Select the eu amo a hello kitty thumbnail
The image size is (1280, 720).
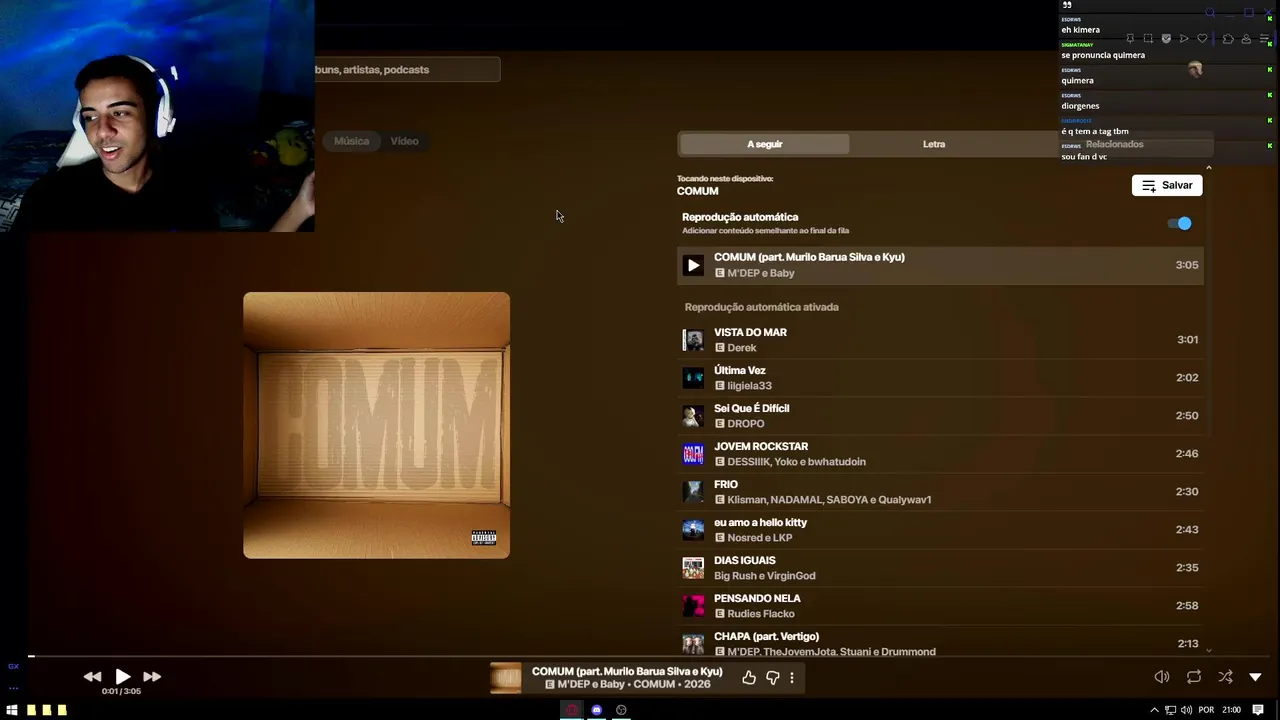[693, 530]
